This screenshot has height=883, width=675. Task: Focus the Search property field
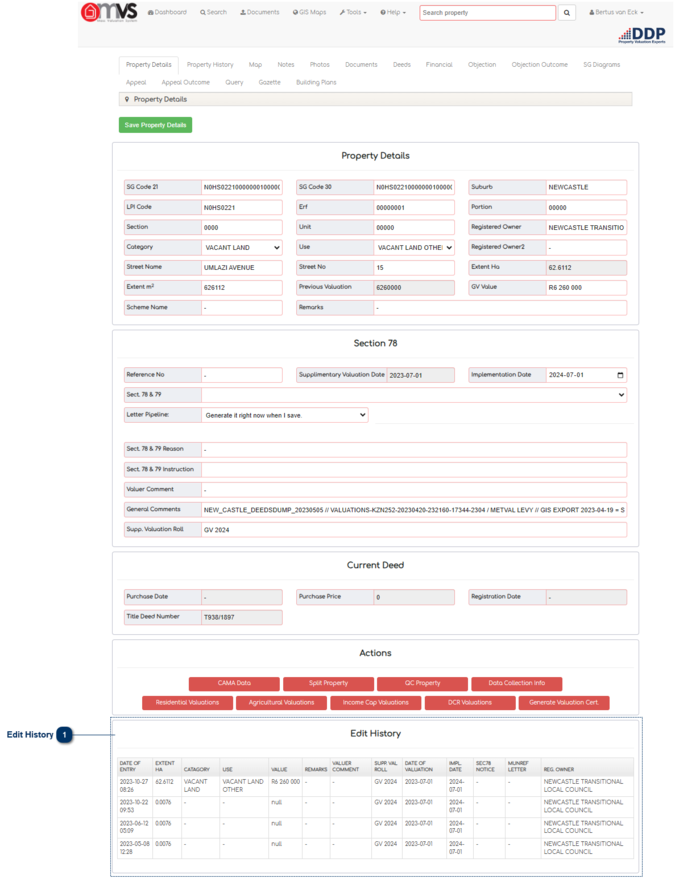tap(488, 12)
